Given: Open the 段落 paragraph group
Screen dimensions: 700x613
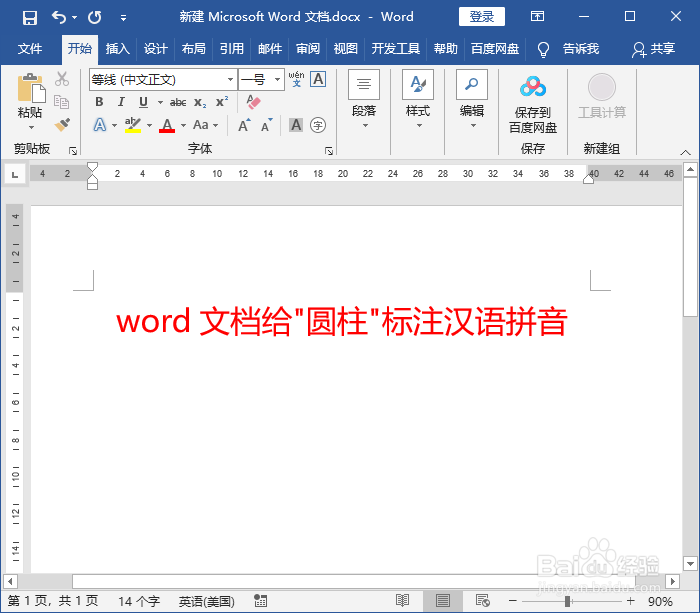Looking at the screenshot, I should 364,99.
